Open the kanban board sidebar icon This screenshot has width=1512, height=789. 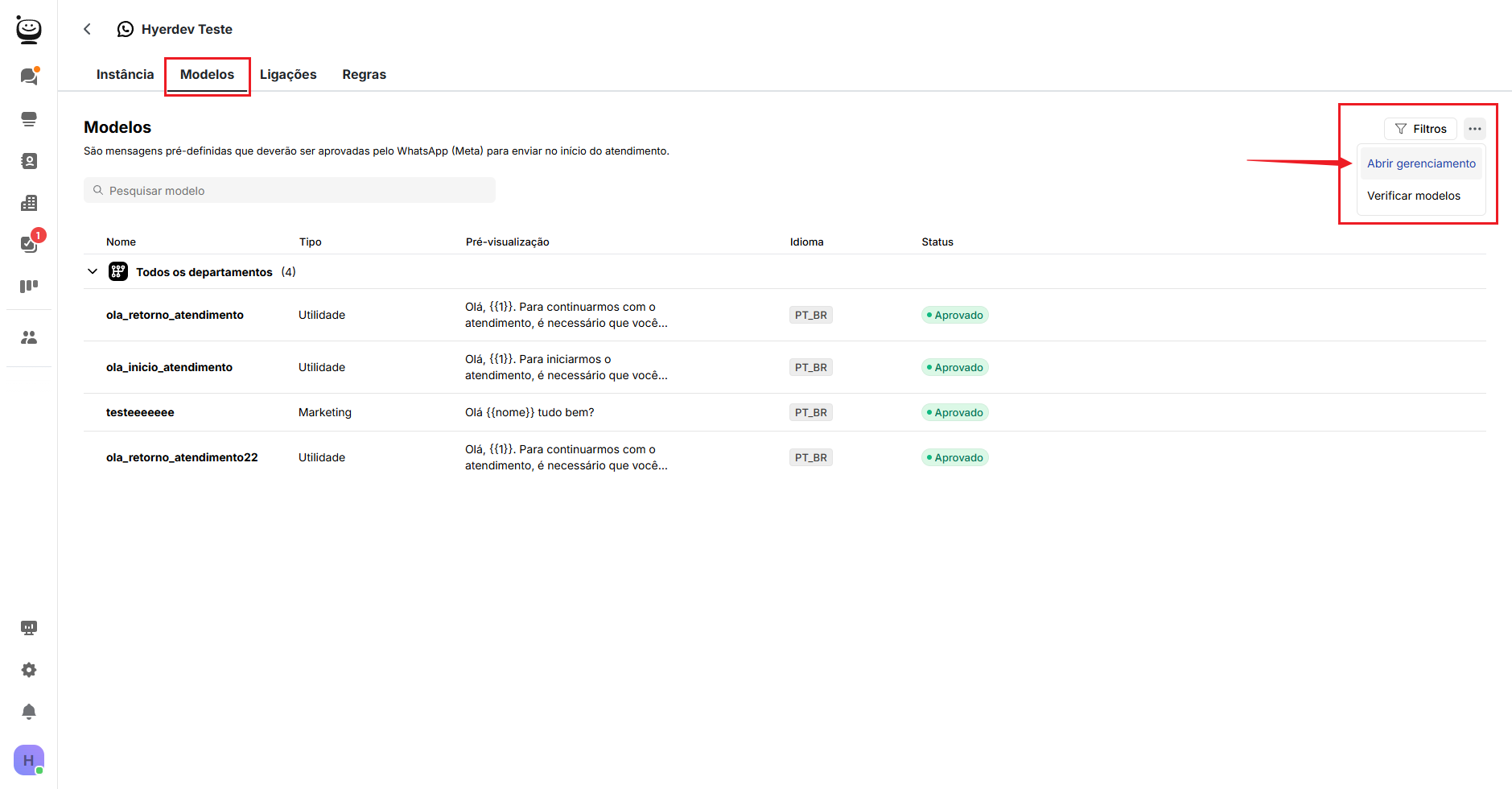29,286
